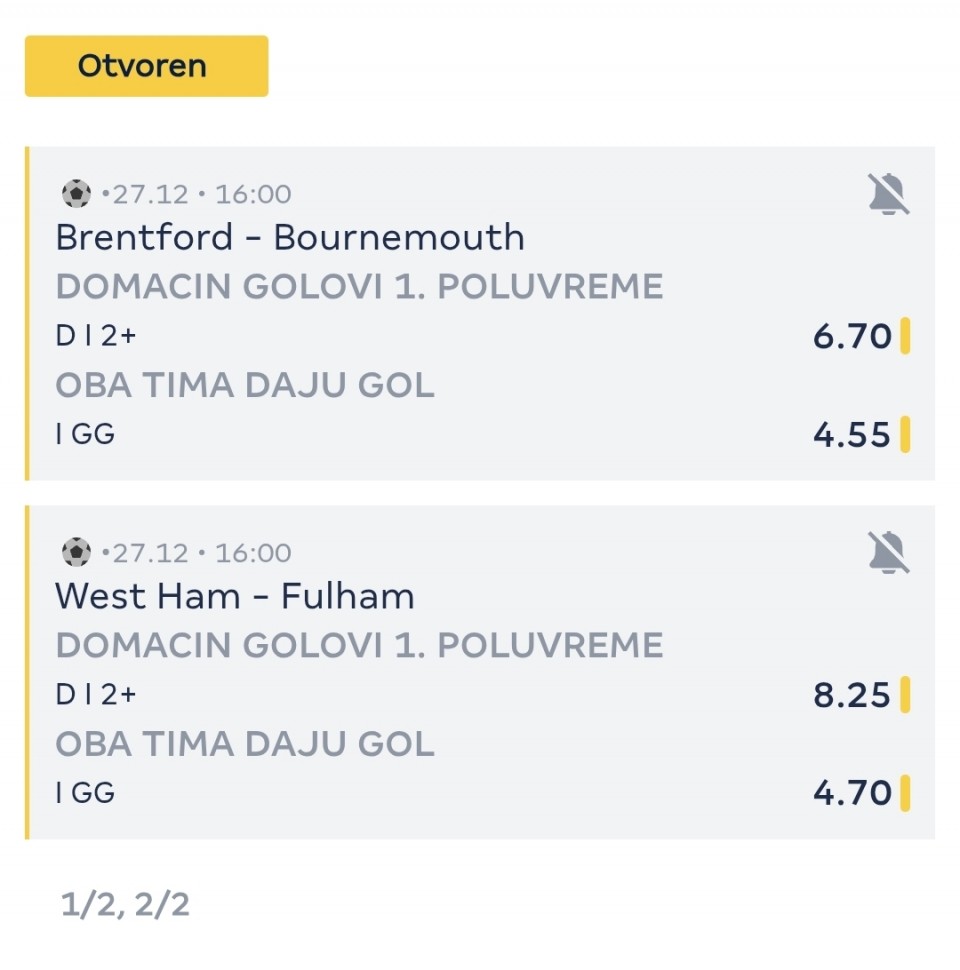Open Brentford - Bournemouth match title
This screenshot has height=970, width=960.
290,238
